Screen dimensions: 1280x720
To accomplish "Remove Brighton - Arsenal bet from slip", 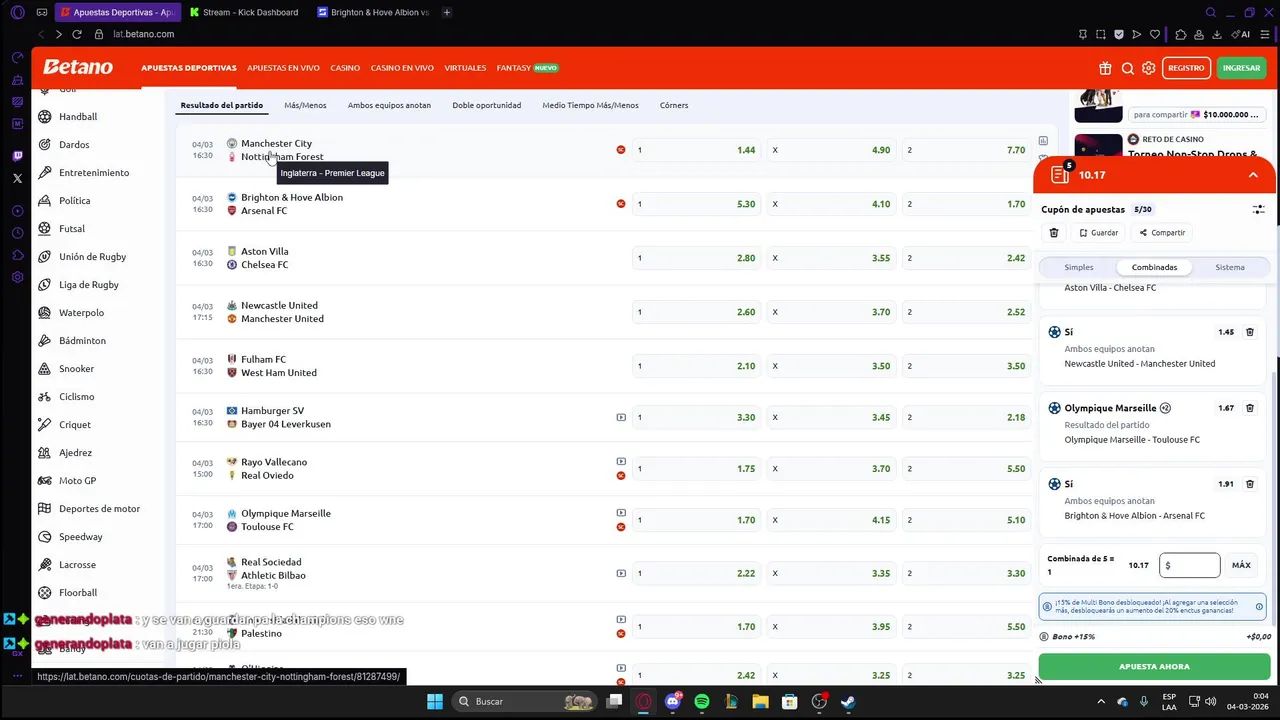I will [x=1250, y=484].
